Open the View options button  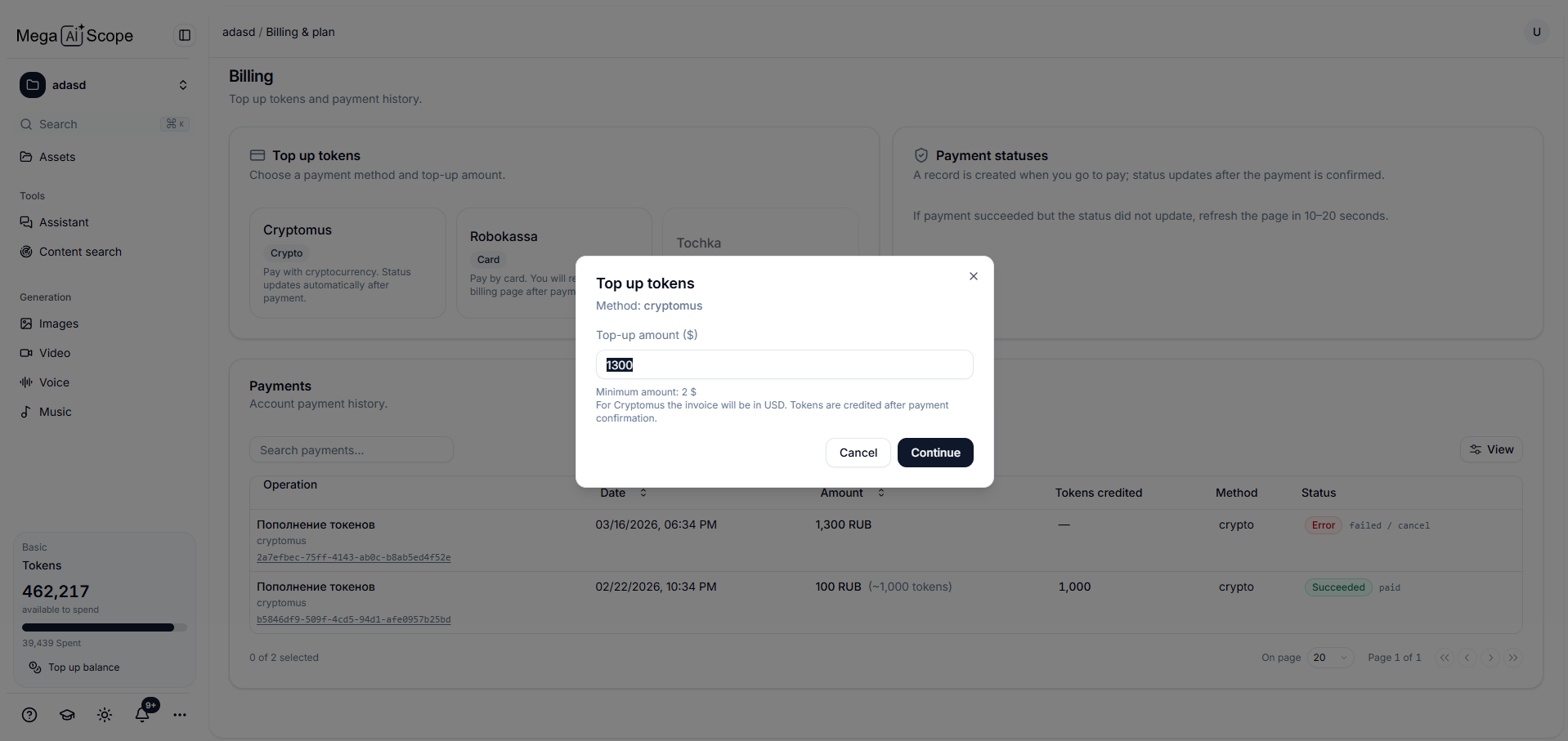pos(1491,449)
